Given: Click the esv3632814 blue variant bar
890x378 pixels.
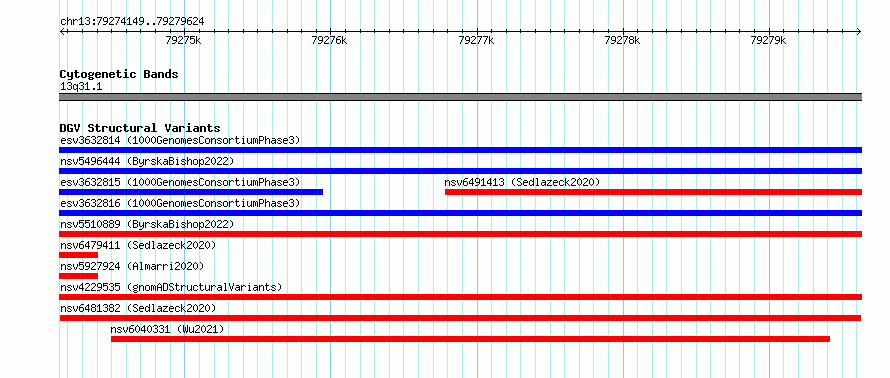Looking at the screenshot, I should 460,150.
